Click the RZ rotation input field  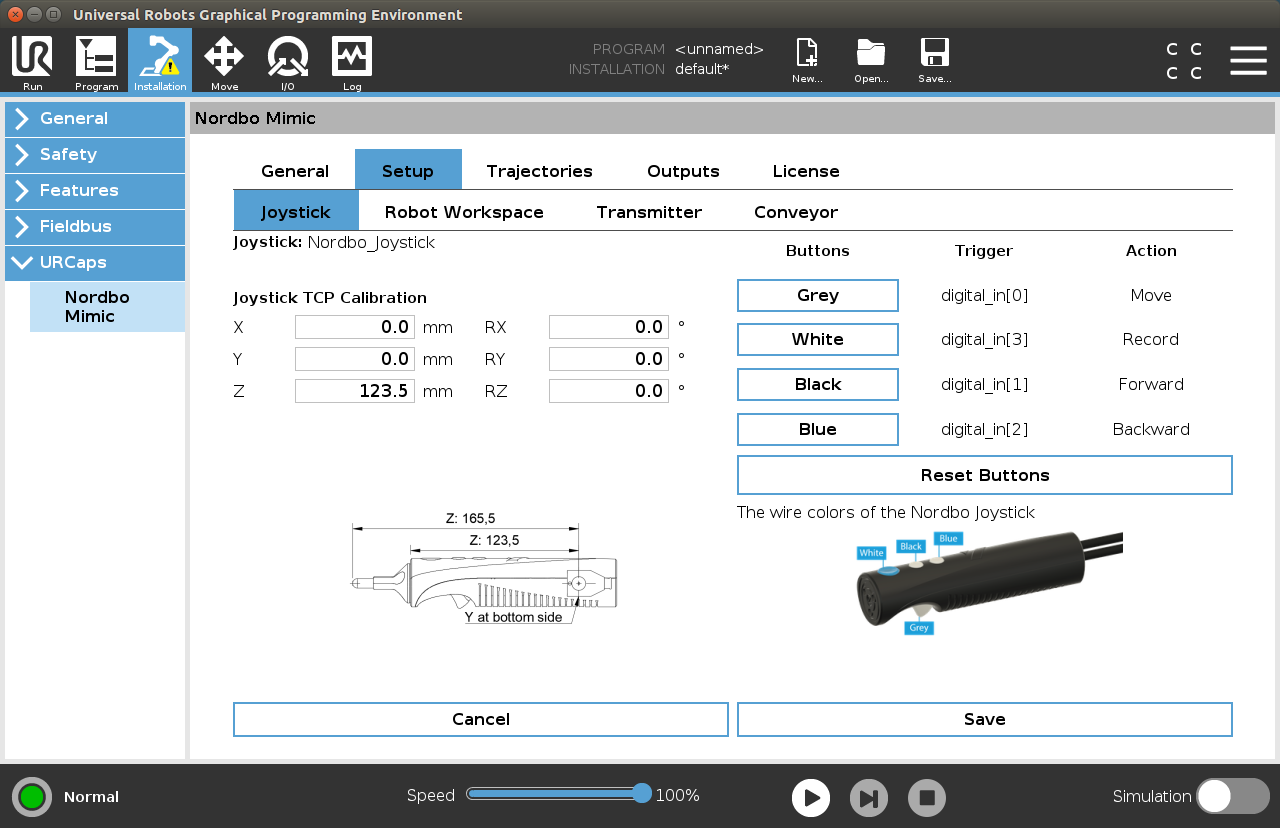609,391
